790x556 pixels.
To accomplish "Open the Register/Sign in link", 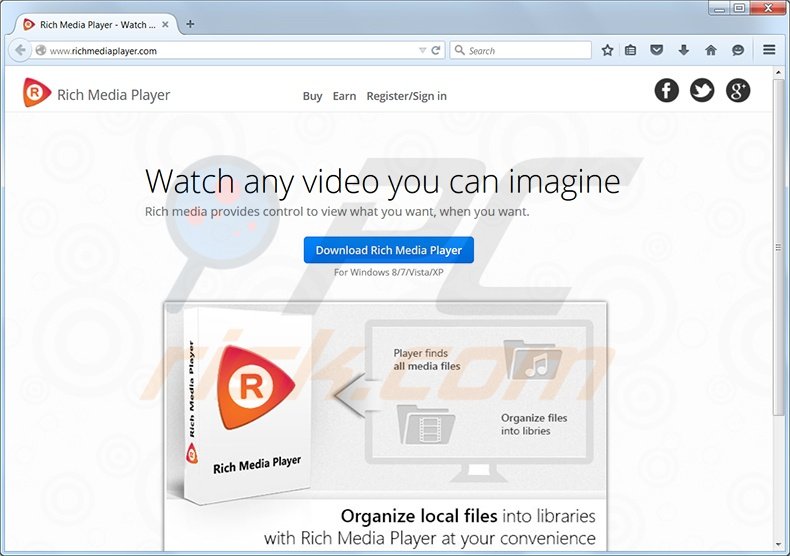I will tap(407, 96).
